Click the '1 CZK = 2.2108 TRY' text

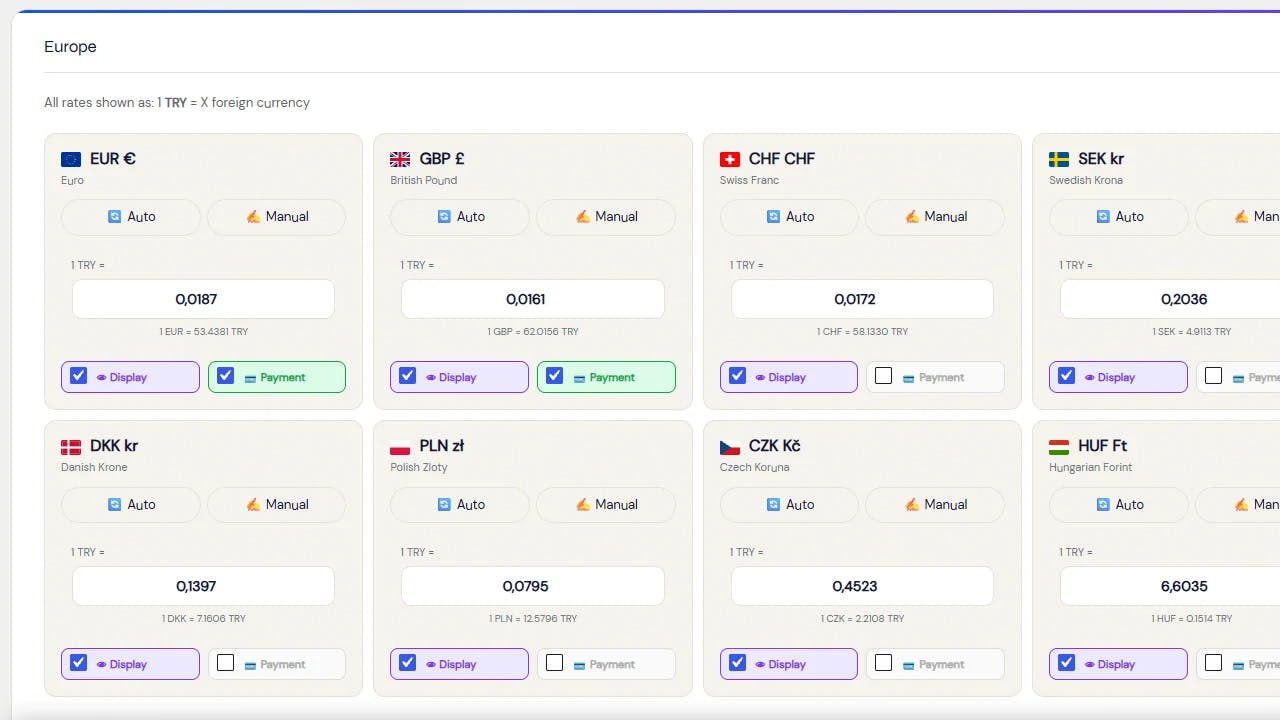click(862, 619)
